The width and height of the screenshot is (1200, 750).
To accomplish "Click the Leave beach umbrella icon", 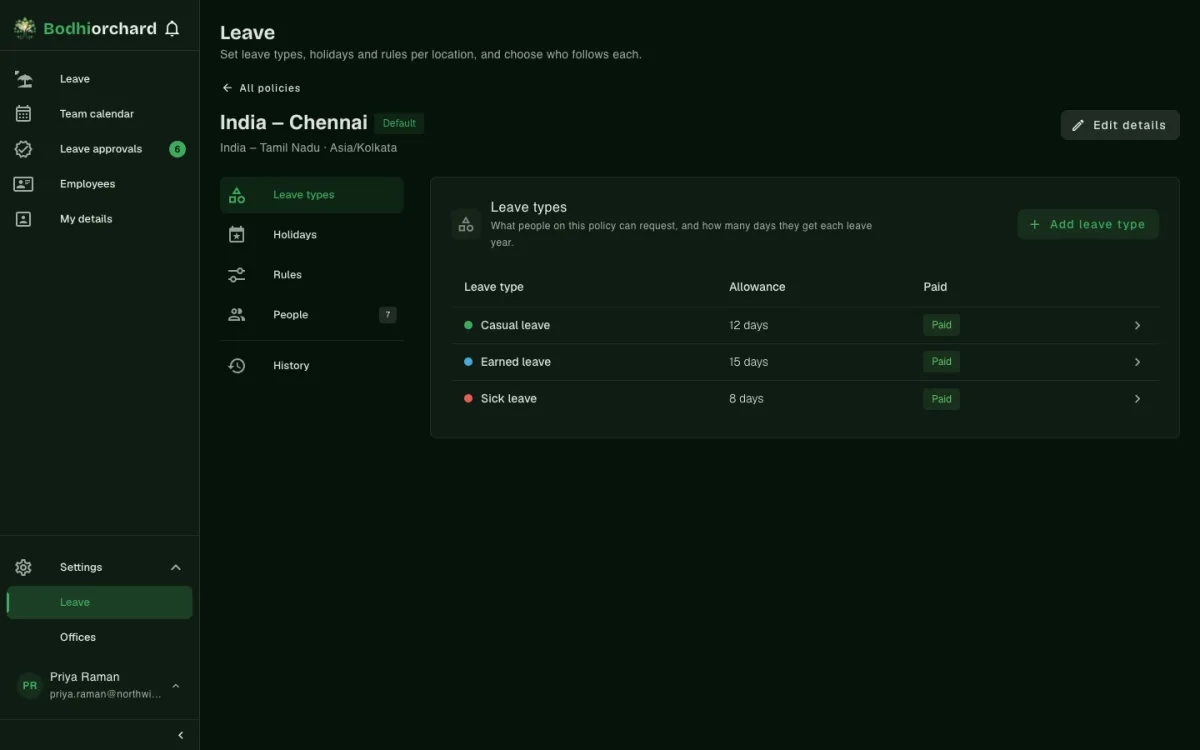I will (24, 79).
